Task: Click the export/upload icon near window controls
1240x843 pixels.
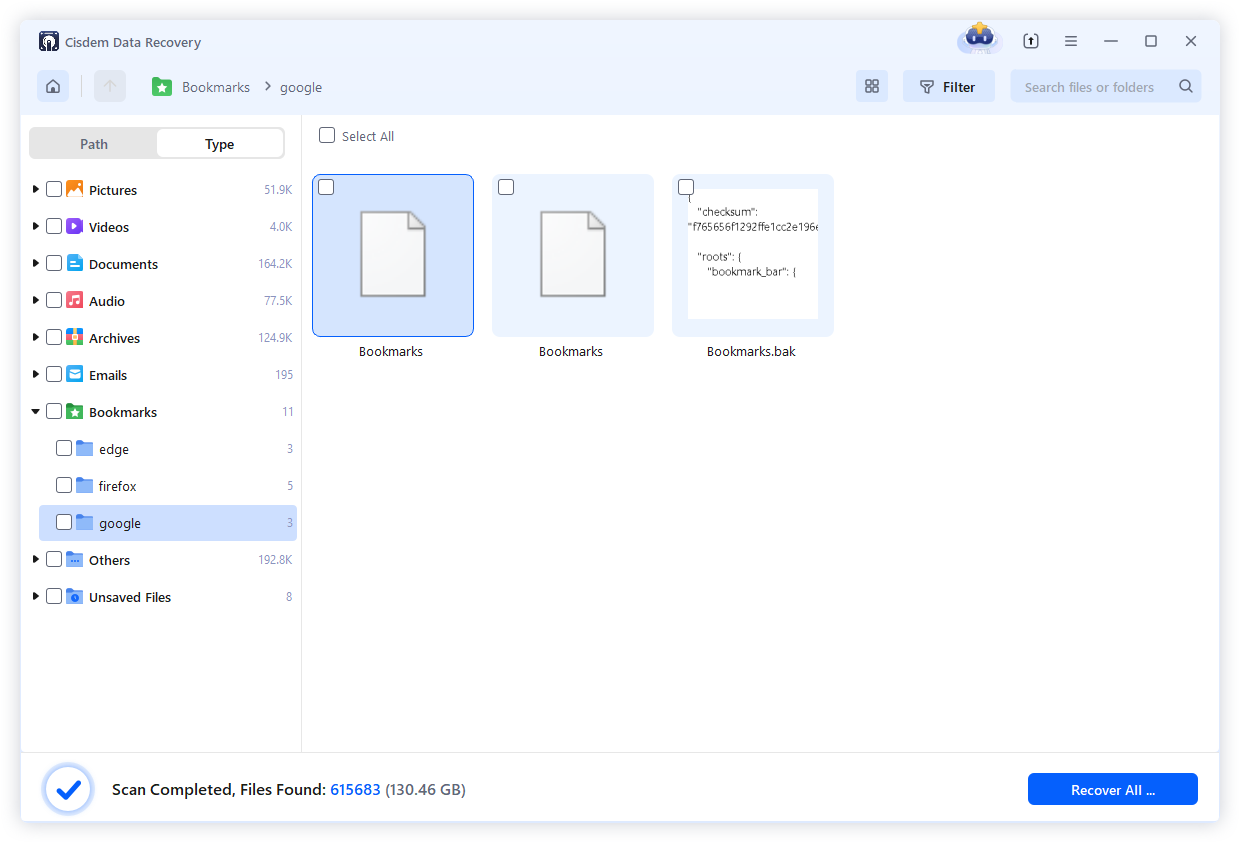Action: [x=1030, y=41]
